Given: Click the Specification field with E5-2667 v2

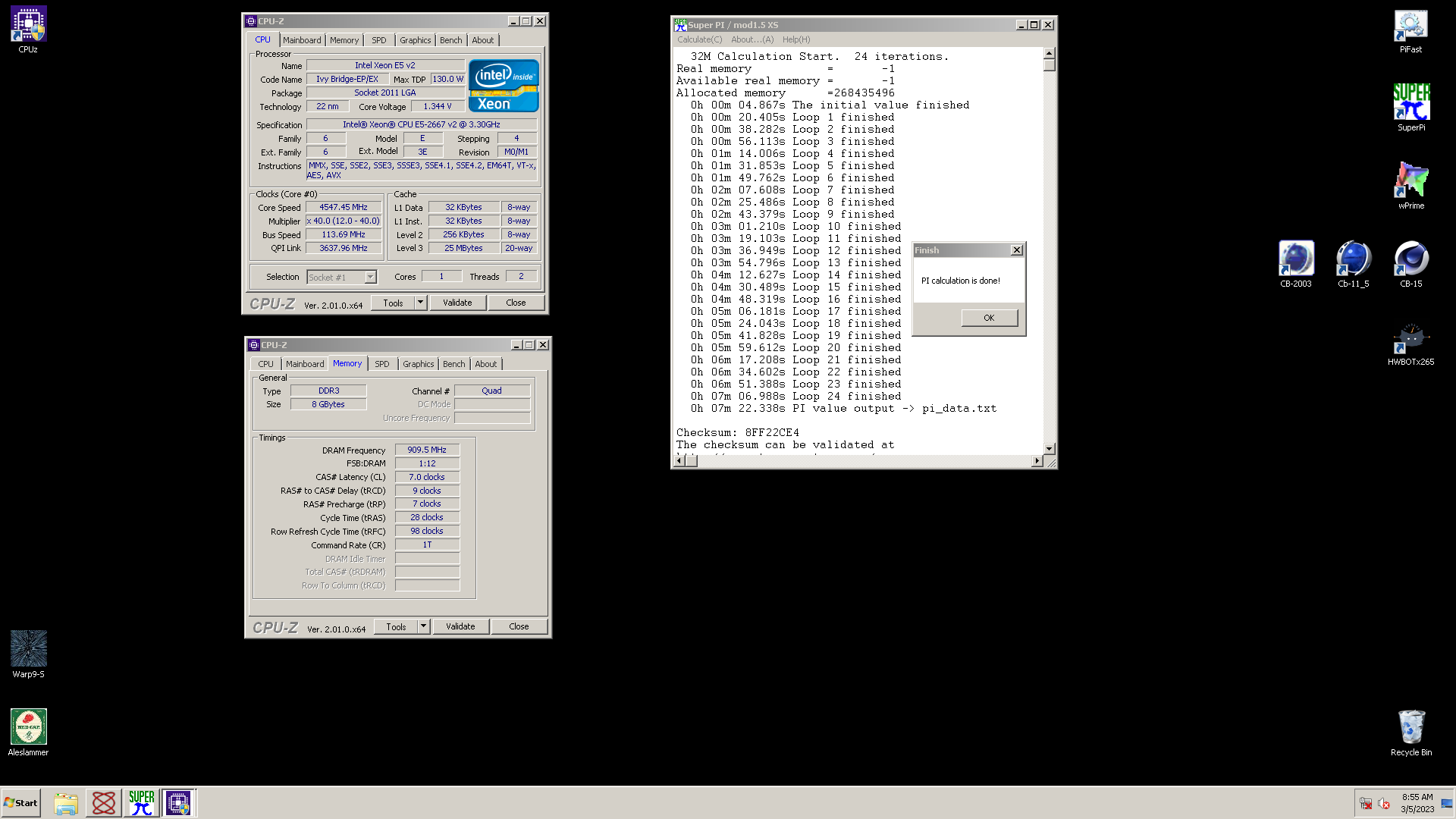Looking at the screenshot, I should pos(422,124).
